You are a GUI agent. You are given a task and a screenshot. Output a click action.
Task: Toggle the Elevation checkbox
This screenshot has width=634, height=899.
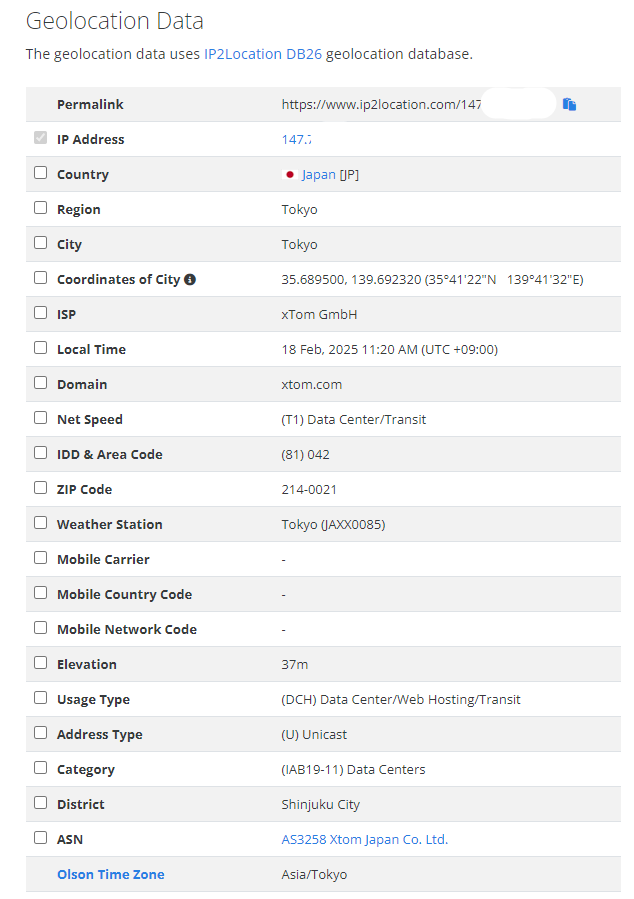(x=40, y=662)
